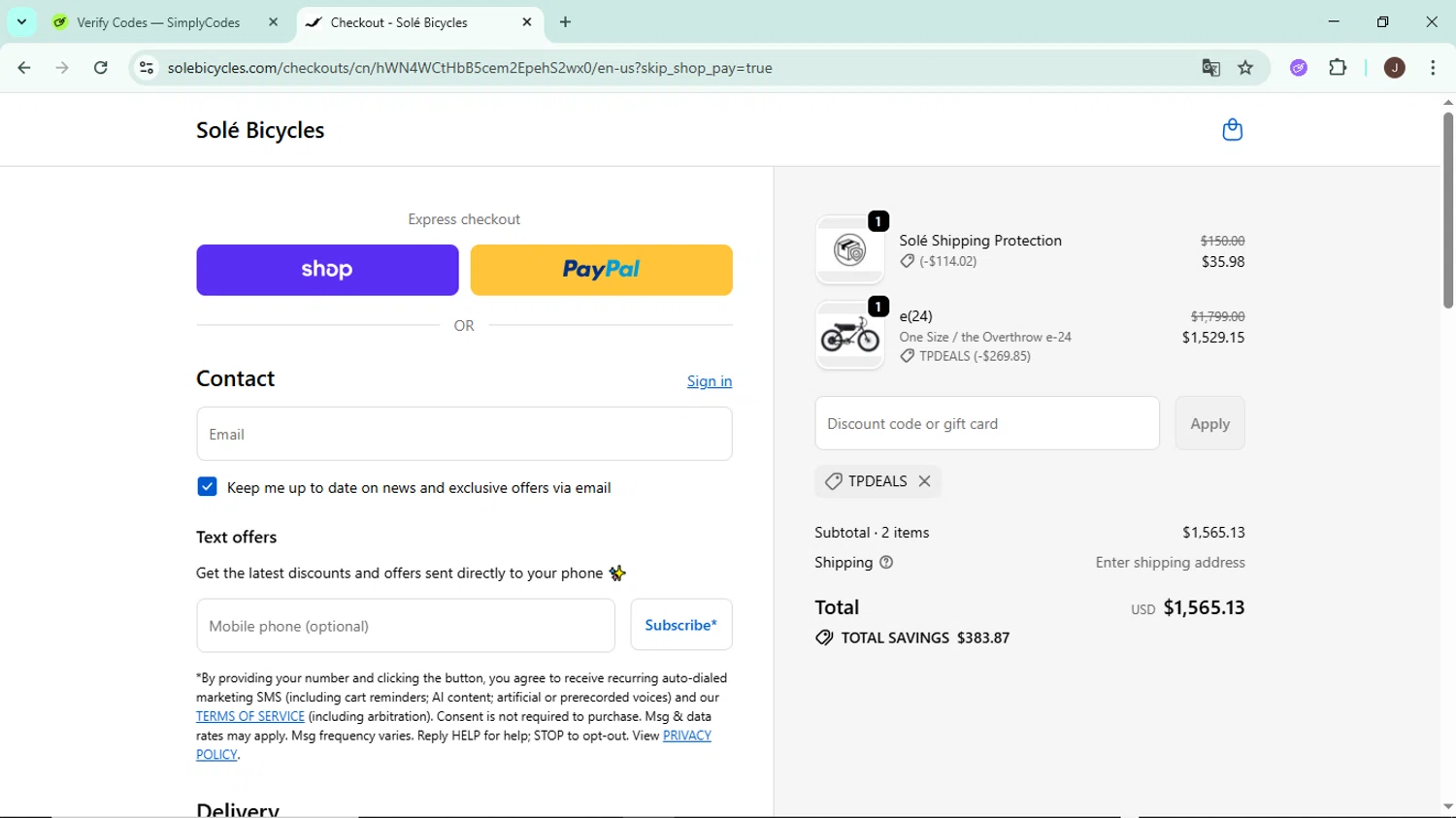Switch to the Verify Codes — SimplyCodes tab
Image resolution: width=1456 pixels, height=818 pixels.
[x=158, y=22]
